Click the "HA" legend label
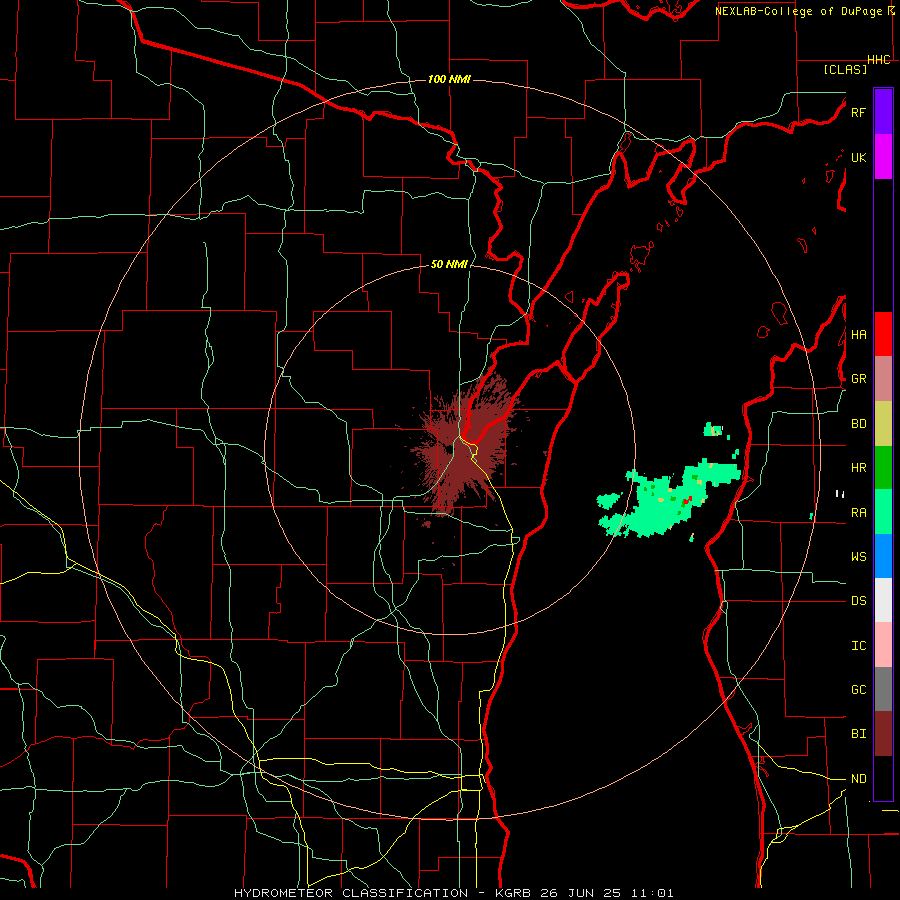The image size is (900, 900). (x=859, y=335)
